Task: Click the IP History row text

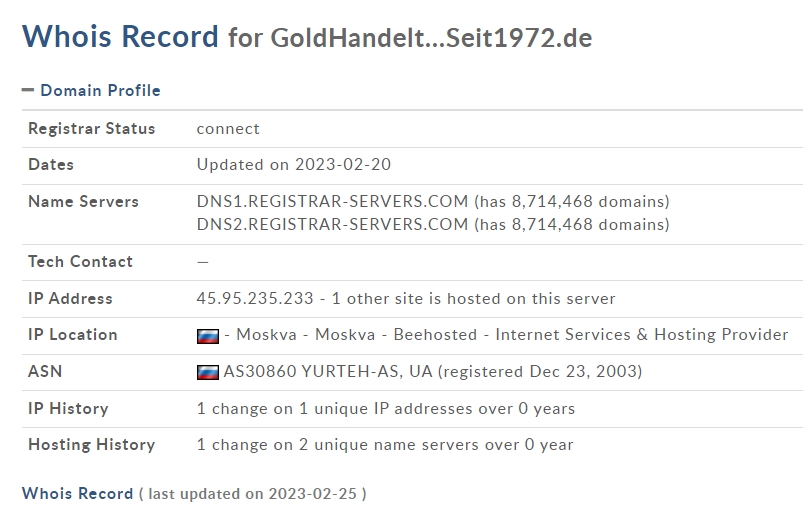Action: (386, 409)
